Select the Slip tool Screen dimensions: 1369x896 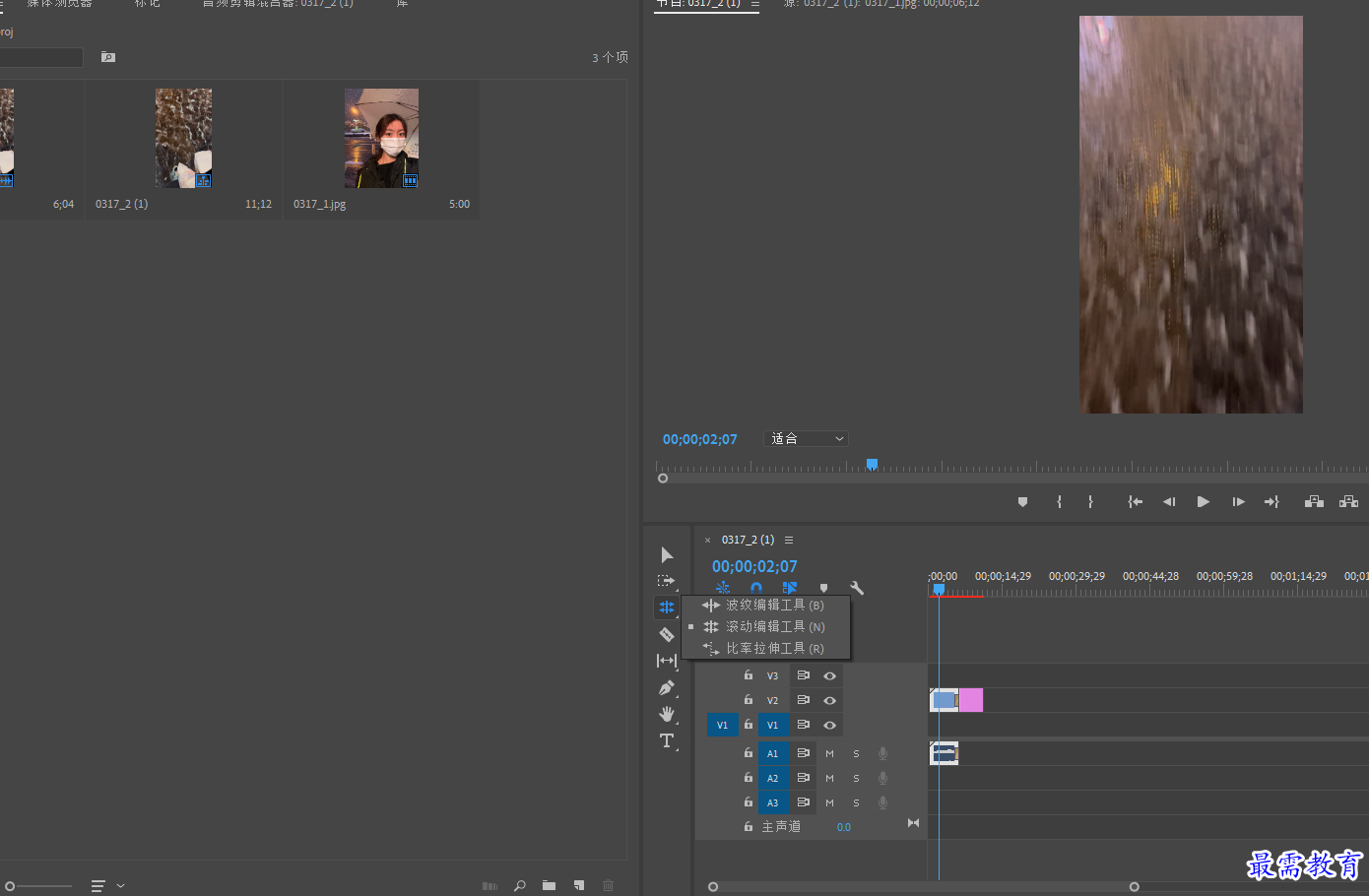point(667,661)
